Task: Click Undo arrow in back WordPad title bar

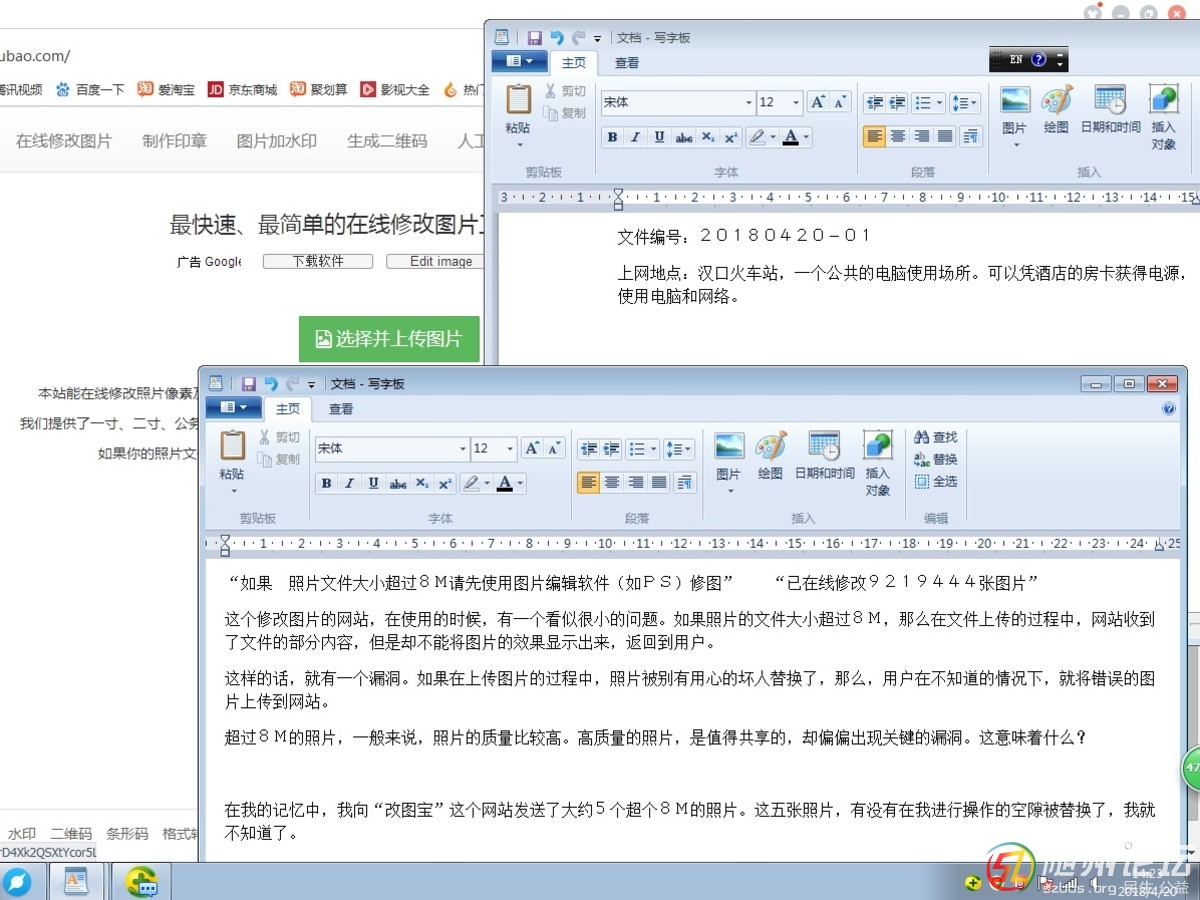Action: [x=557, y=38]
